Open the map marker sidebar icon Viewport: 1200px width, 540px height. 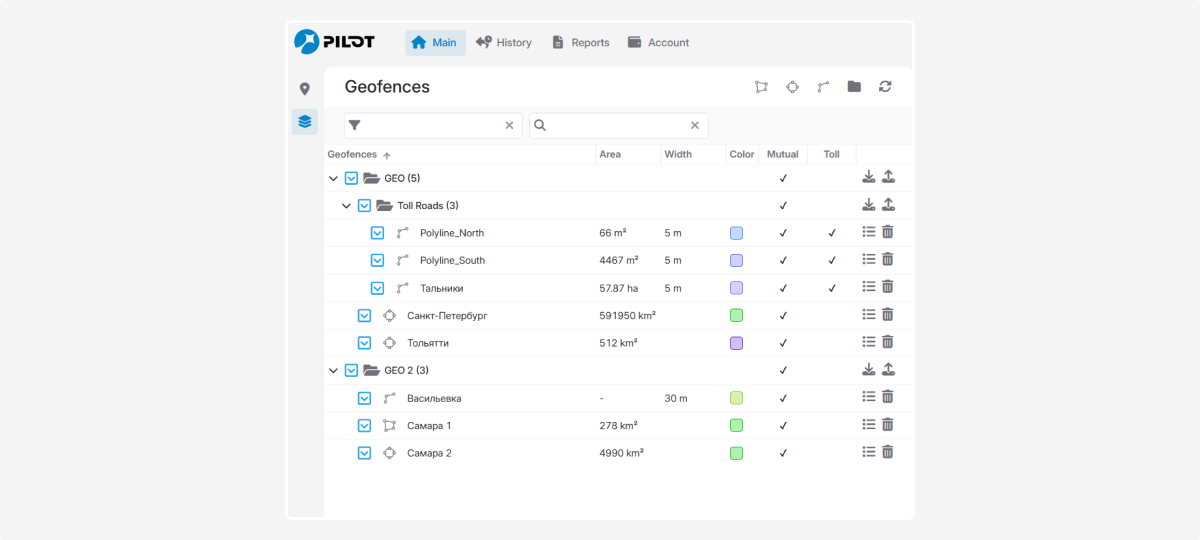pyautogui.click(x=305, y=89)
